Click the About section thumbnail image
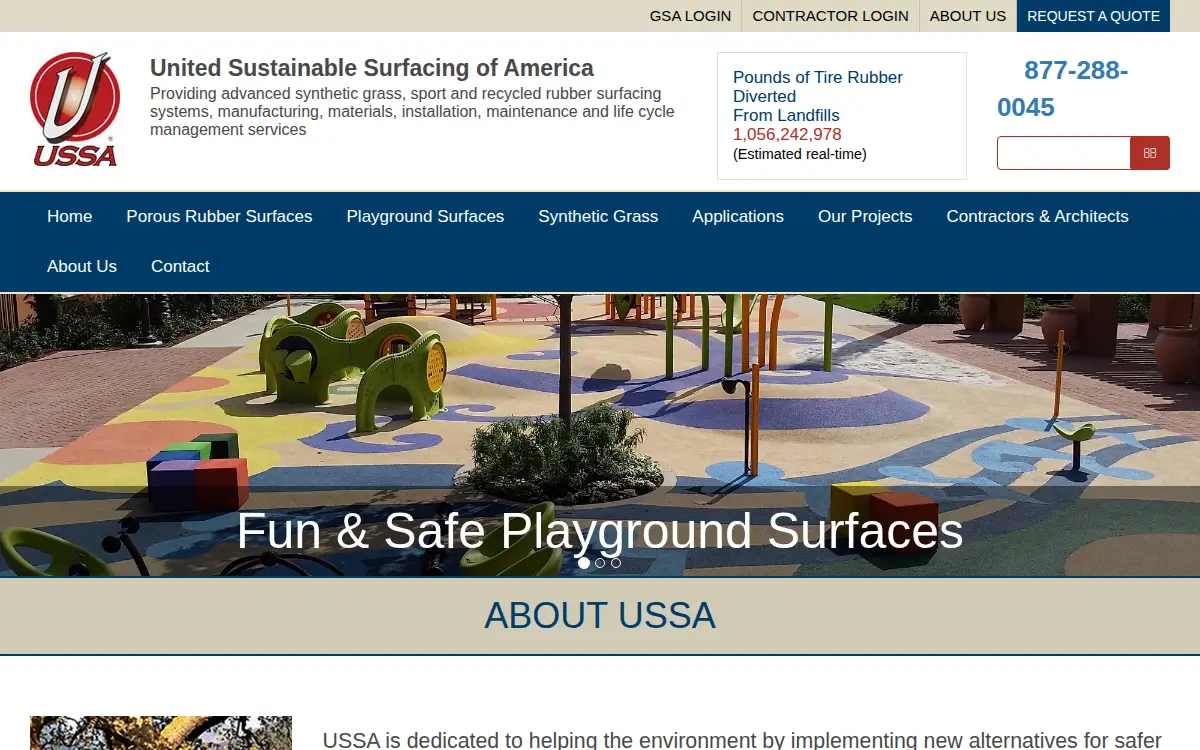Screen dimensions: 1200x750 tap(161, 733)
